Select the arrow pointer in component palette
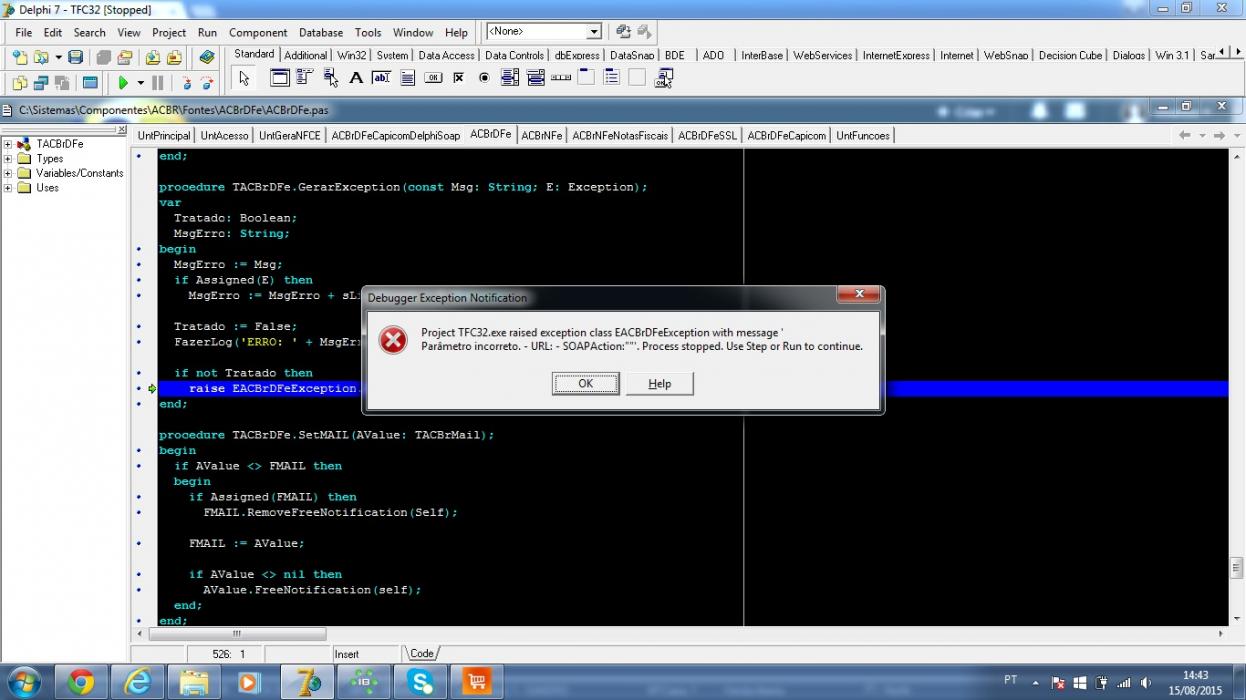Image resolution: width=1246 pixels, height=700 pixels. tap(245, 78)
